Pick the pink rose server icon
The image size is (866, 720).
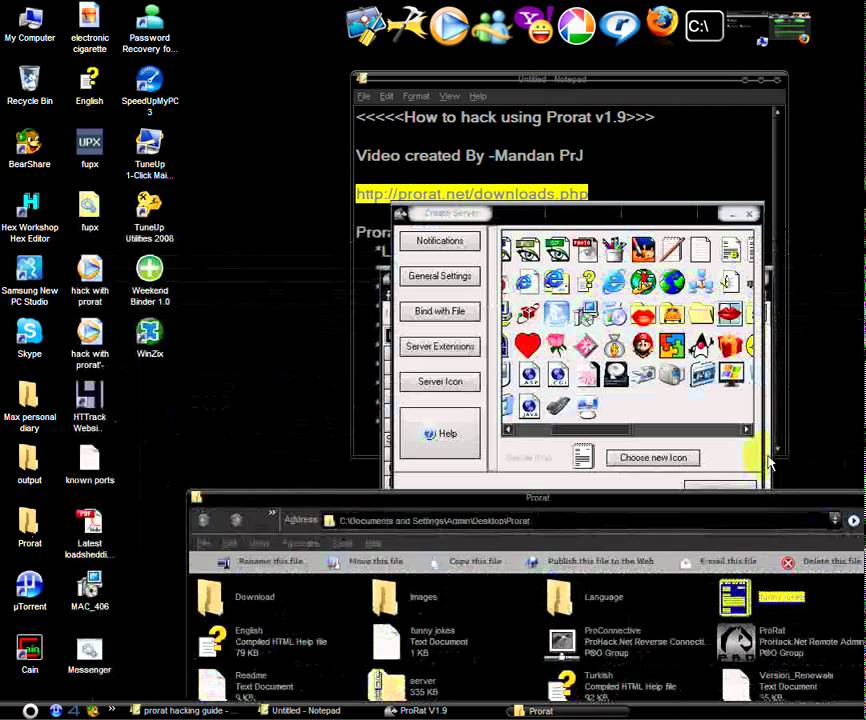tap(557, 345)
